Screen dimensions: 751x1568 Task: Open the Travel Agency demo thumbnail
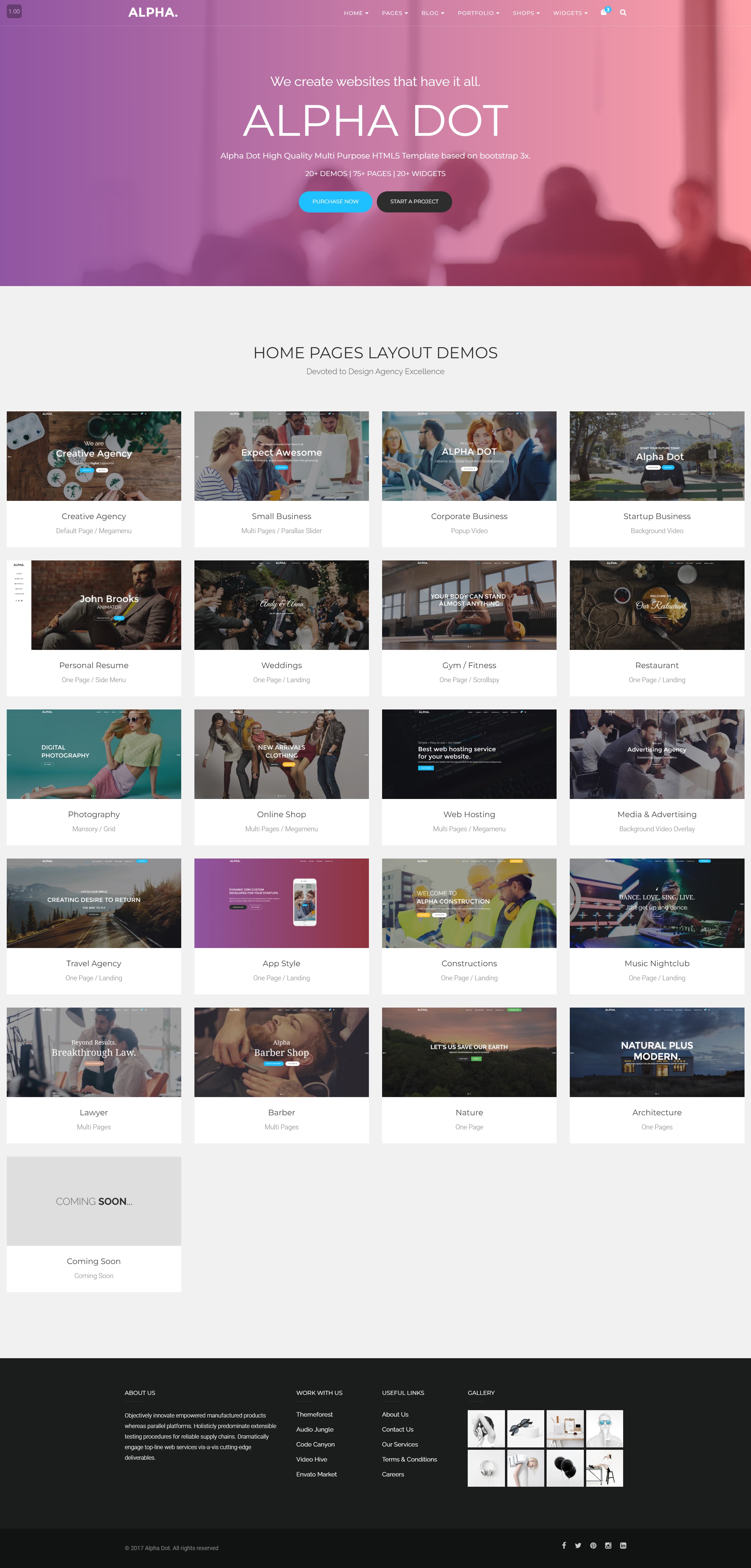coord(94,903)
